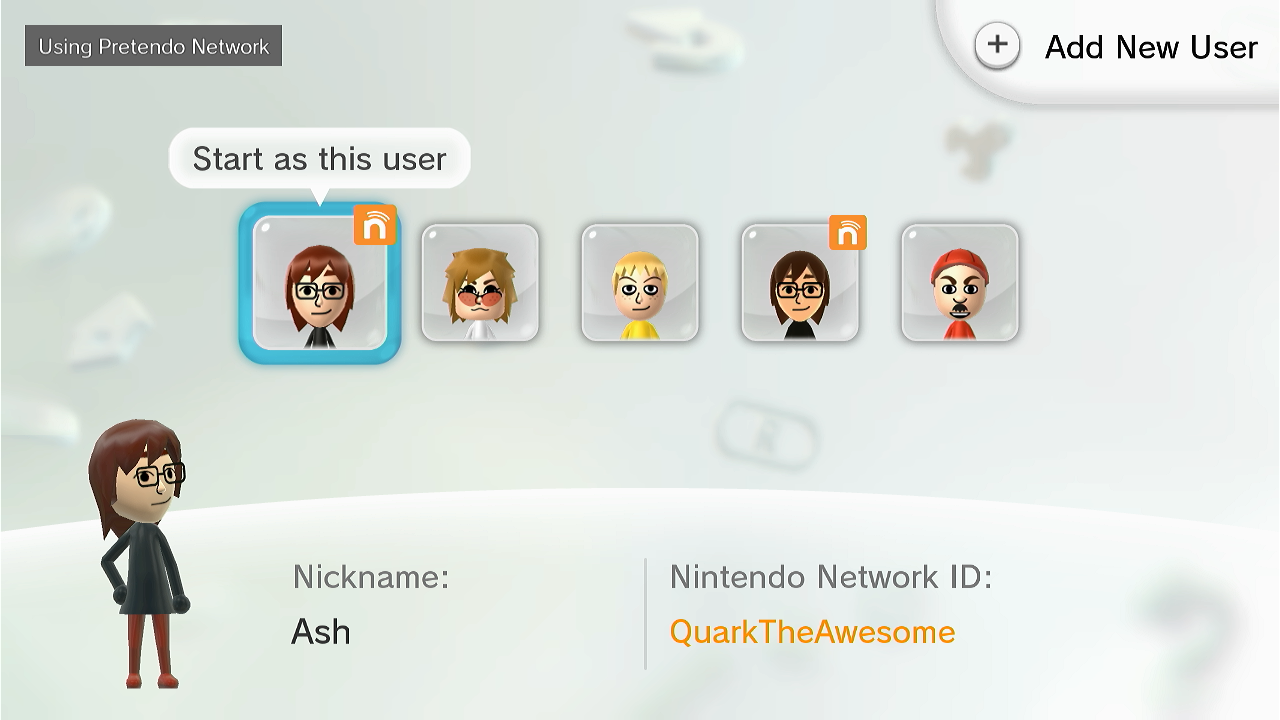
Task: Click the Nintendo Network ID label
Action: [x=830, y=577]
